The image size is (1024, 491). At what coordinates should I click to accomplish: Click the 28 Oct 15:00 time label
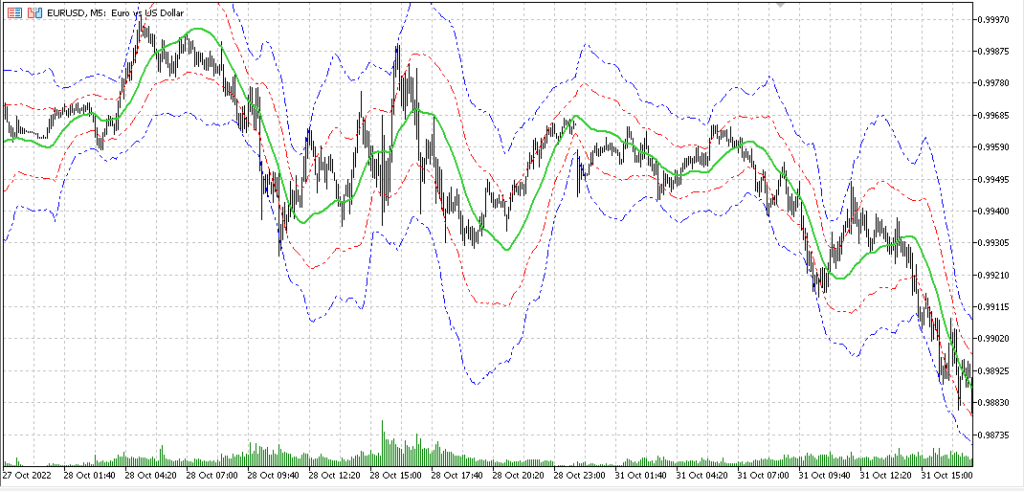click(397, 475)
